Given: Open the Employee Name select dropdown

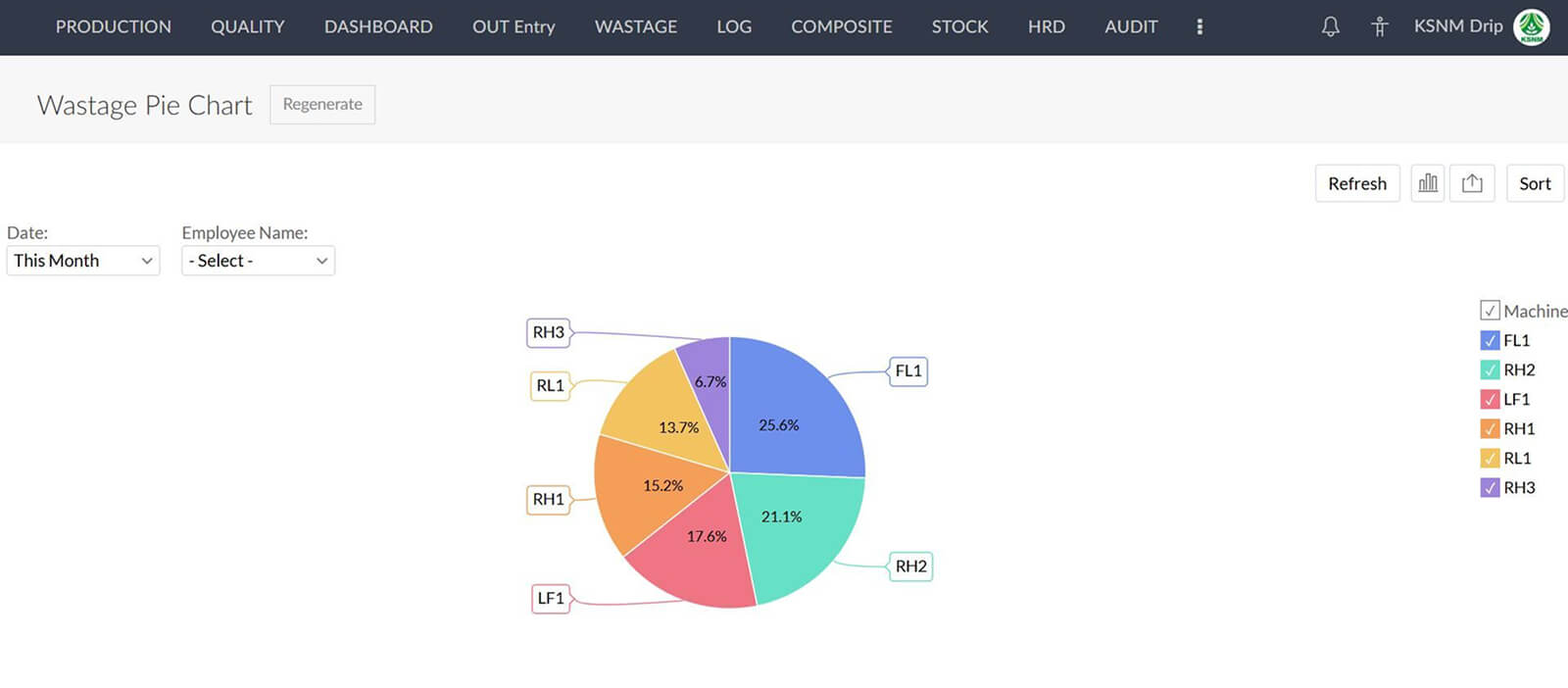Looking at the screenshot, I should pyautogui.click(x=258, y=261).
